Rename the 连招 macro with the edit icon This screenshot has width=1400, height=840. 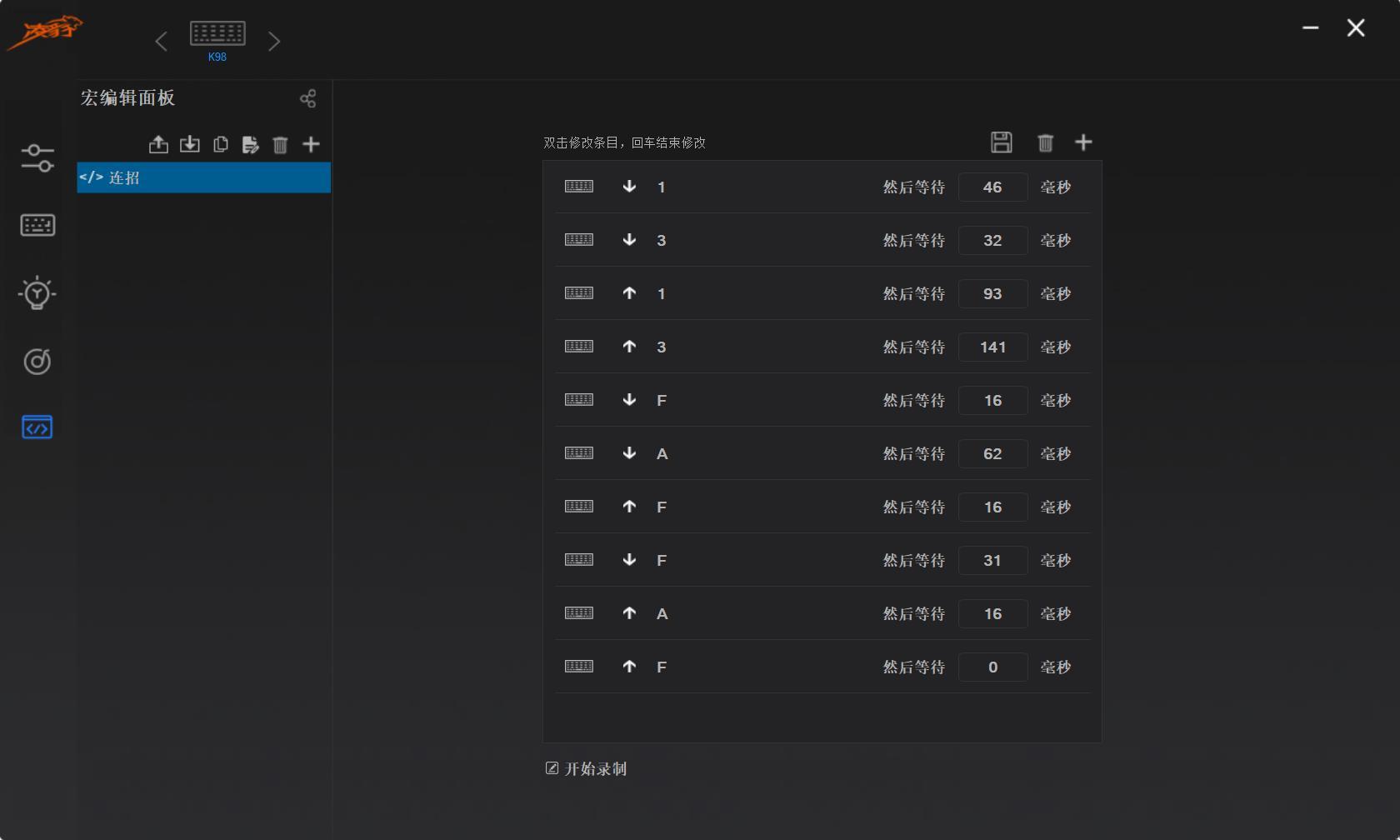pyautogui.click(x=250, y=144)
